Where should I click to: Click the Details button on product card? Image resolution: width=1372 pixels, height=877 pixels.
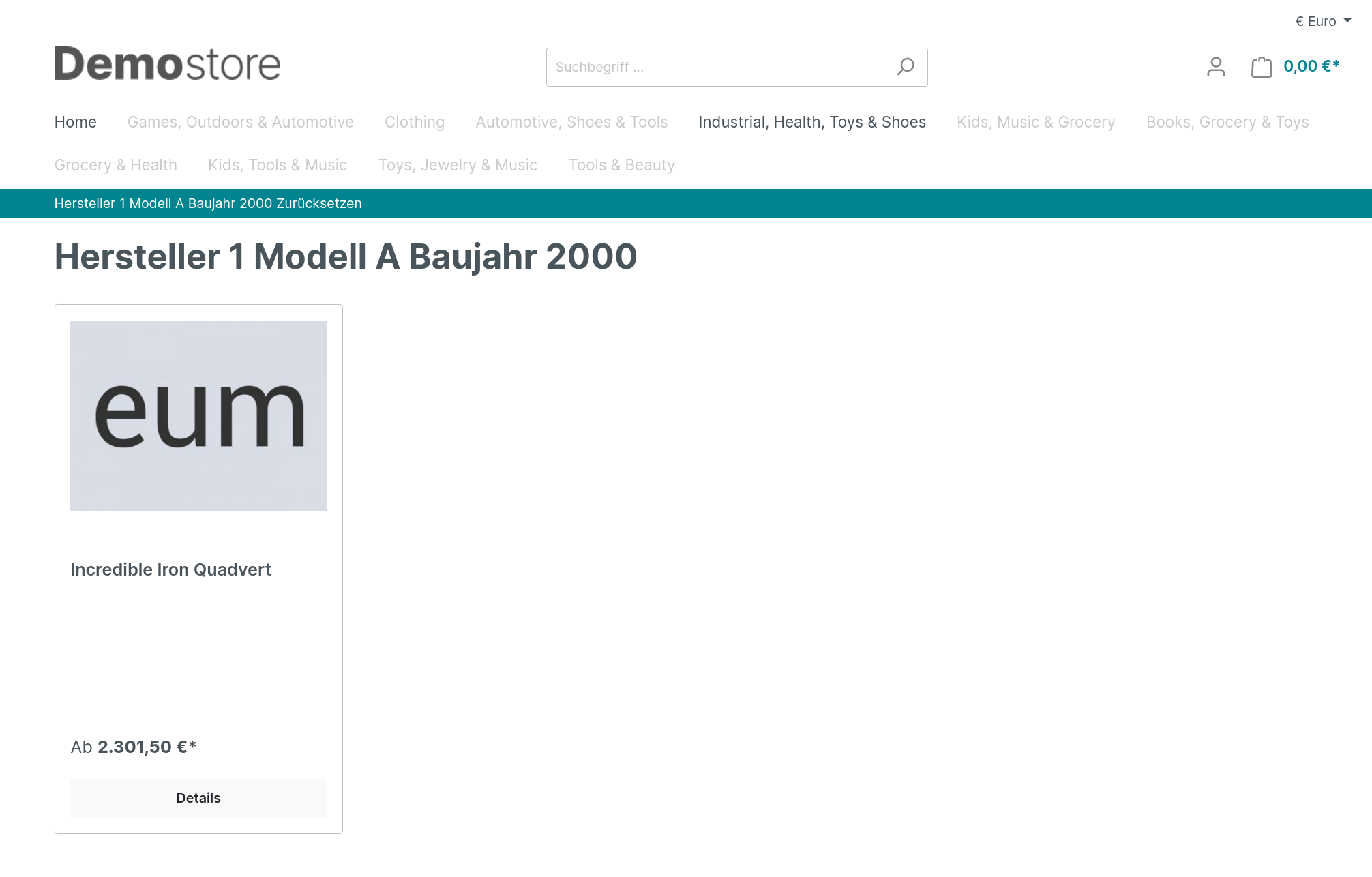[198, 797]
